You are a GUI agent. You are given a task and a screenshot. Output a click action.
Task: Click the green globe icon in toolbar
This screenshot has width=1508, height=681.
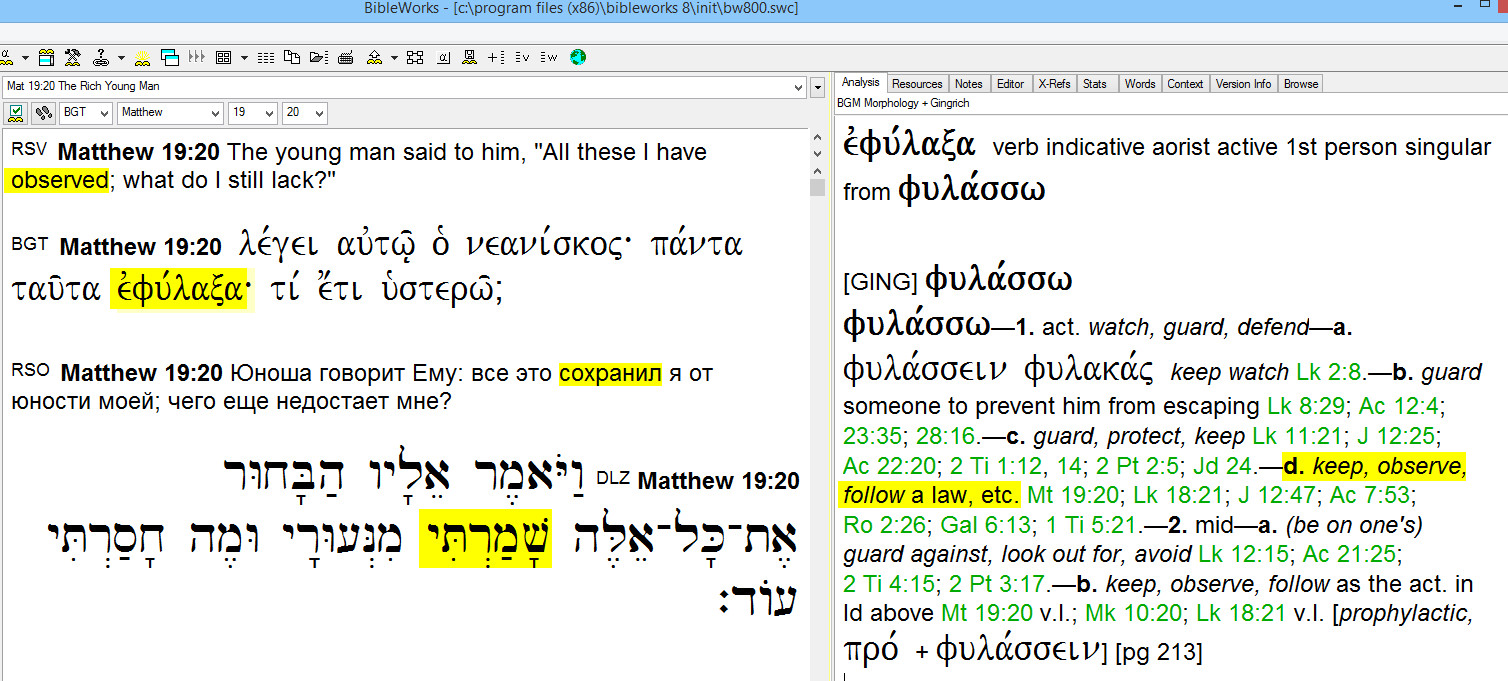click(578, 57)
